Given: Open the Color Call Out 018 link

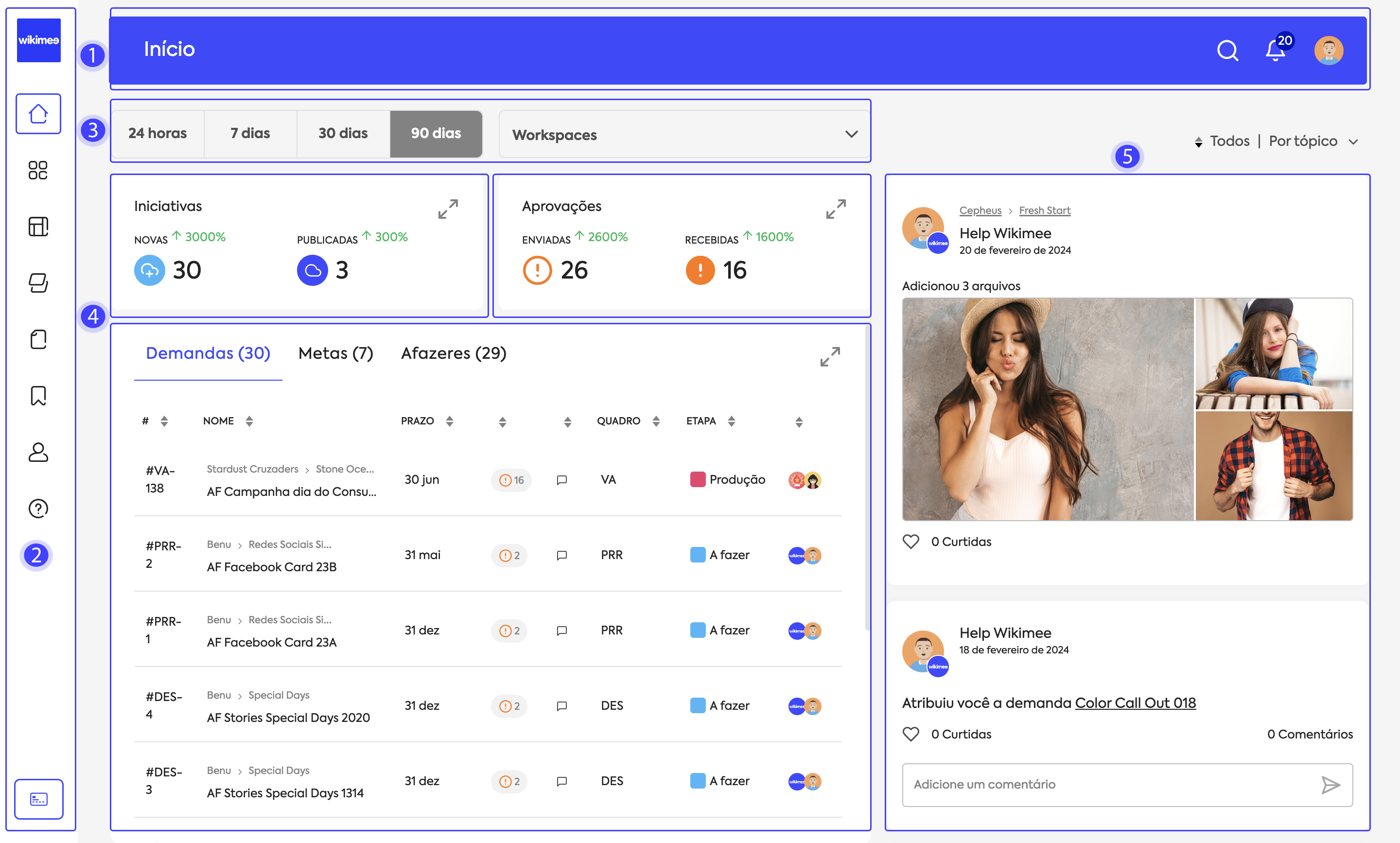Looking at the screenshot, I should pyautogui.click(x=1135, y=702).
